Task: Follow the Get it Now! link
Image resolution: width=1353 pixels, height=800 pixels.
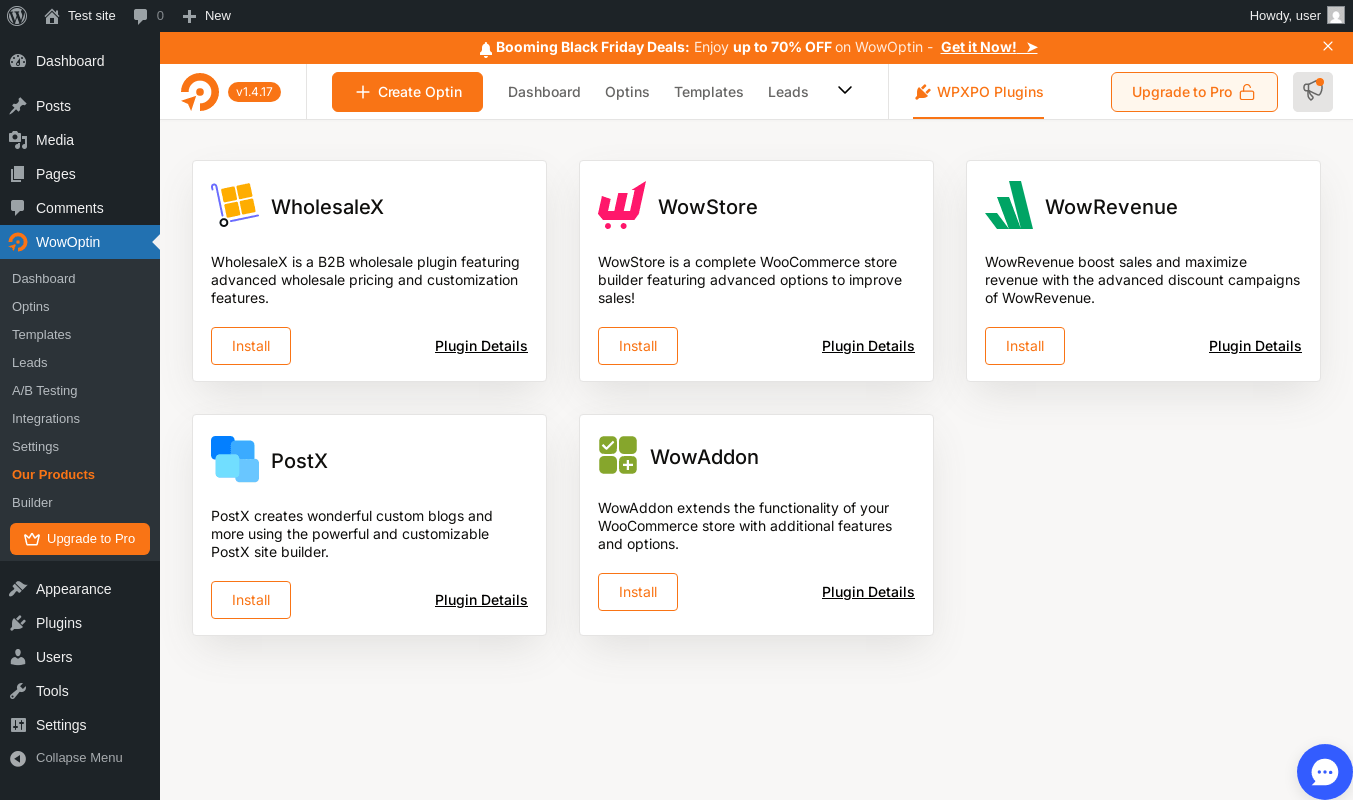Action: 989,47
